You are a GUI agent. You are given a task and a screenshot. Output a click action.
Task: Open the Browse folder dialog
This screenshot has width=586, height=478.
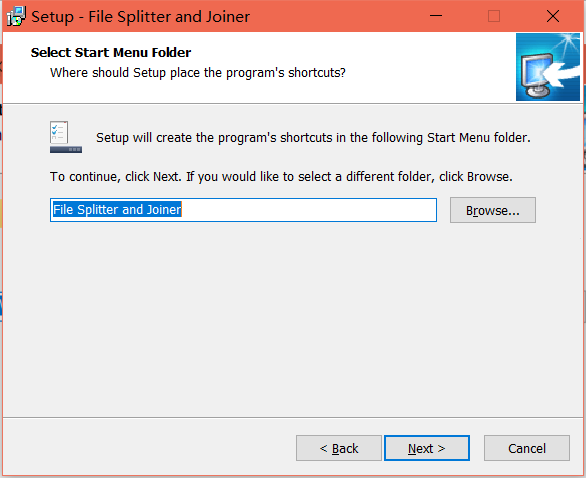493,210
